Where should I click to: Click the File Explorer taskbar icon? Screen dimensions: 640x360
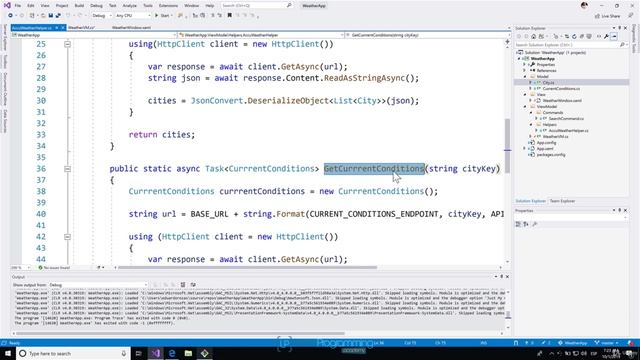(188, 353)
